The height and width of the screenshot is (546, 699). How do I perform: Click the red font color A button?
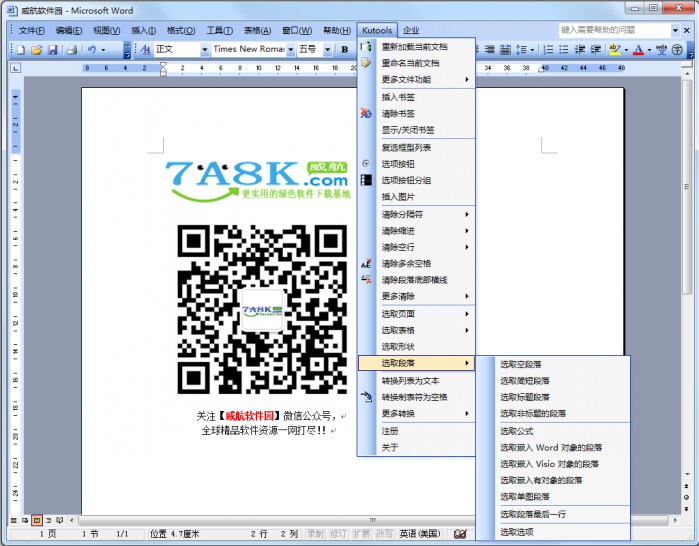[x=637, y=49]
